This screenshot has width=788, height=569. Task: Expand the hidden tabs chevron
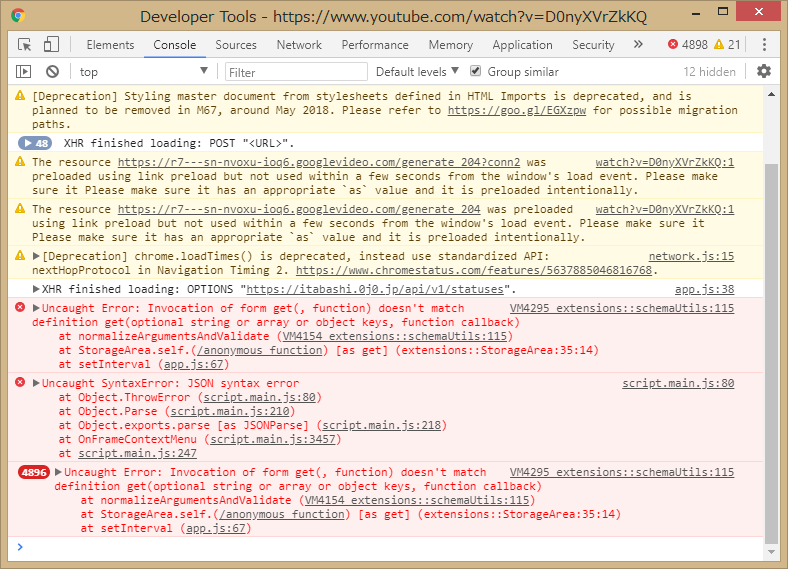(x=638, y=45)
